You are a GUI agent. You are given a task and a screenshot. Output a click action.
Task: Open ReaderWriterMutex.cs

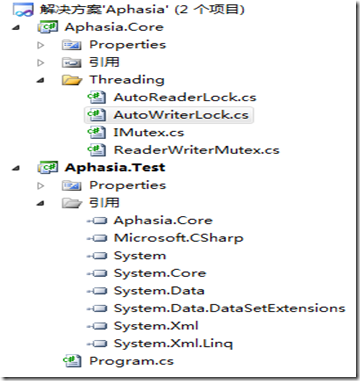(x=197, y=150)
